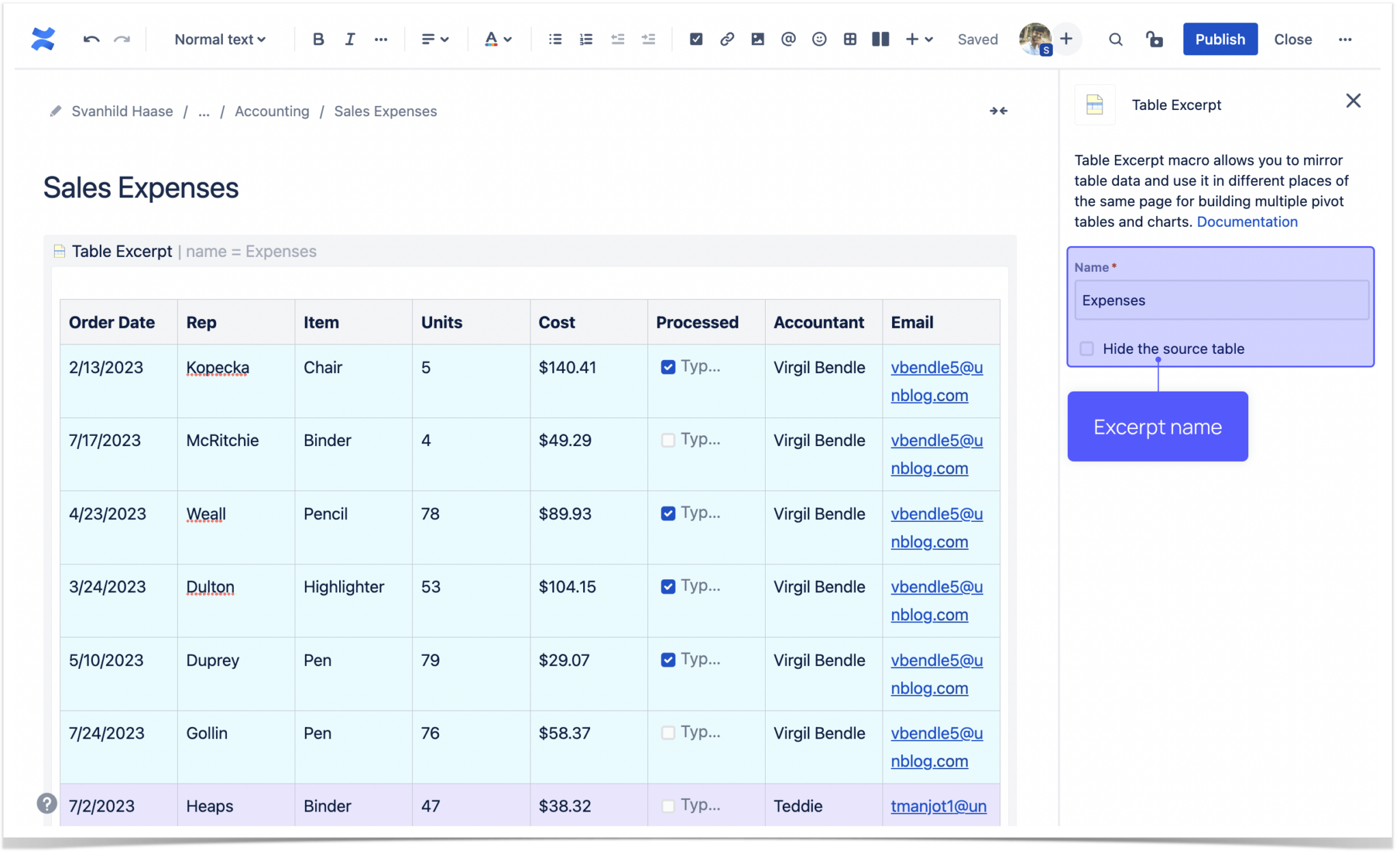This screenshot has width=1400, height=854.
Task: Insert a numbered list
Action: click(x=586, y=39)
